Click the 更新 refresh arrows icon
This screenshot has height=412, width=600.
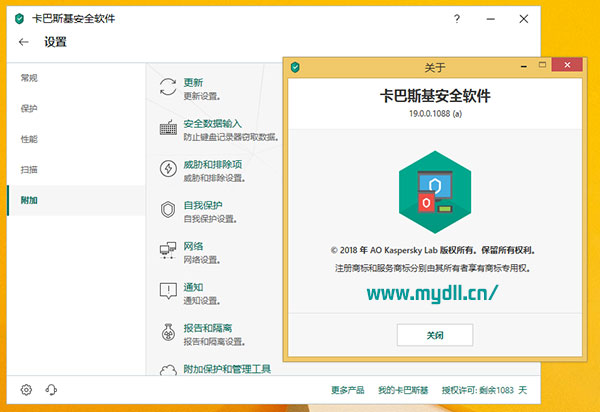click(168, 87)
